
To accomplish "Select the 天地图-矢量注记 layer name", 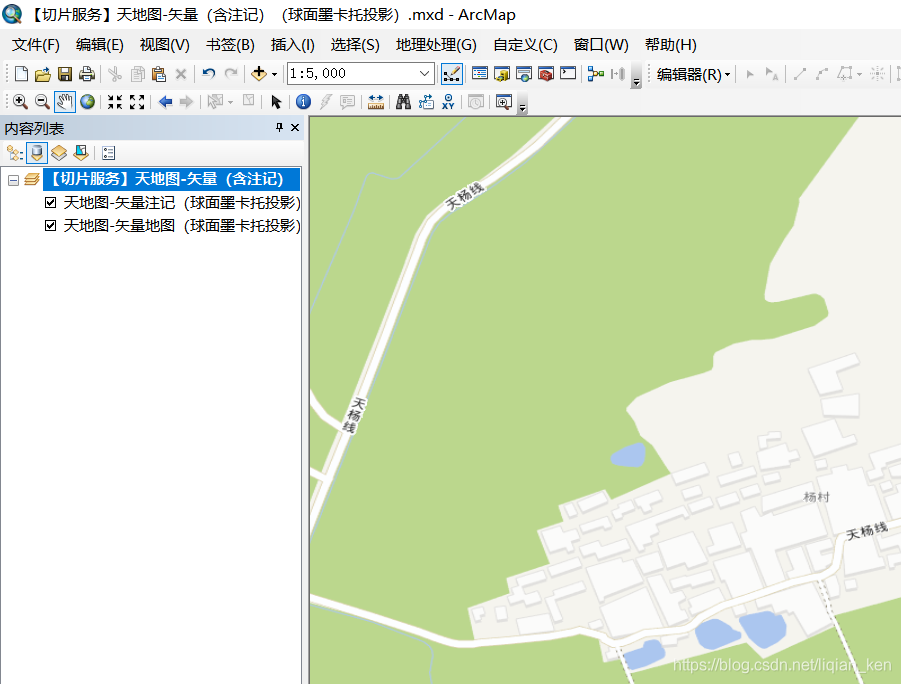I will click(182, 202).
